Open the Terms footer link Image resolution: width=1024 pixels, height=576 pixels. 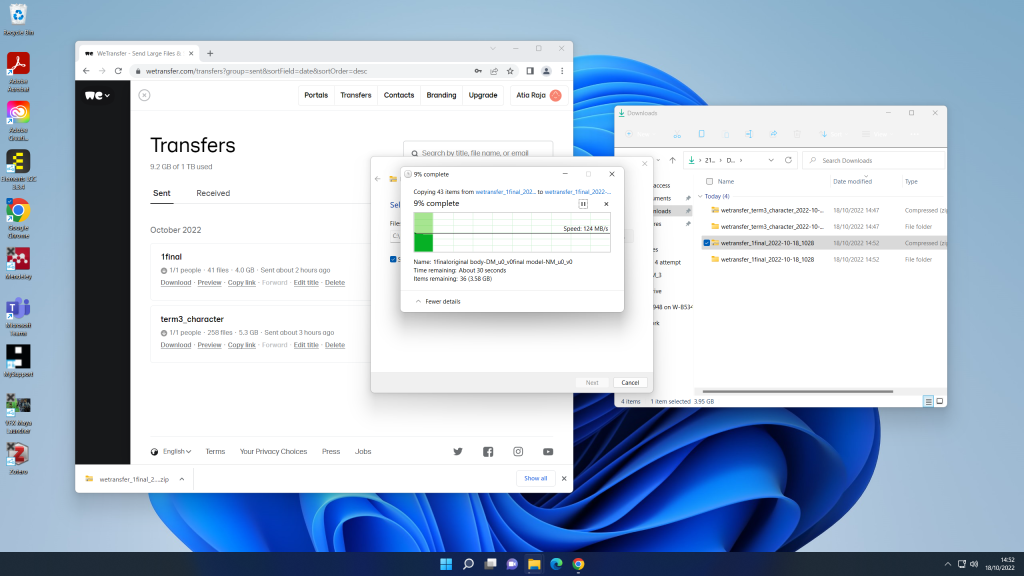coord(215,451)
